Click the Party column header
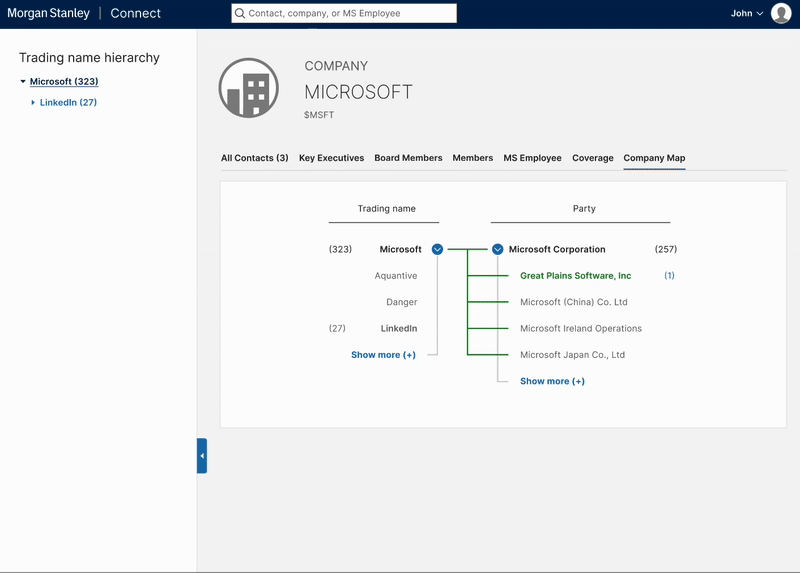Image resolution: width=800 pixels, height=573 pixels. [x=584, y=208]
